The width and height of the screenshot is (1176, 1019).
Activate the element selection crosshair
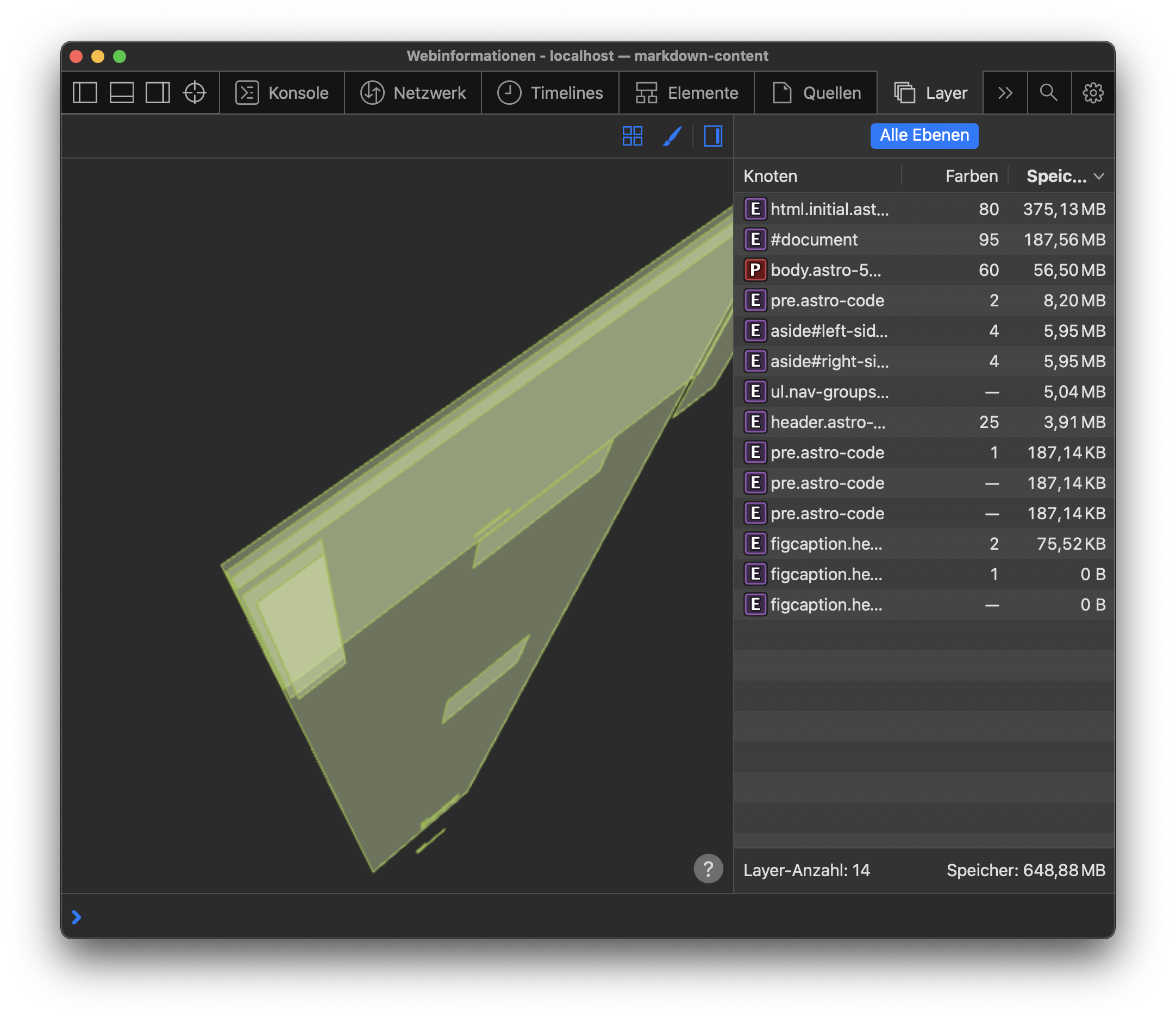pyautogui.click(x=195, y=93)
